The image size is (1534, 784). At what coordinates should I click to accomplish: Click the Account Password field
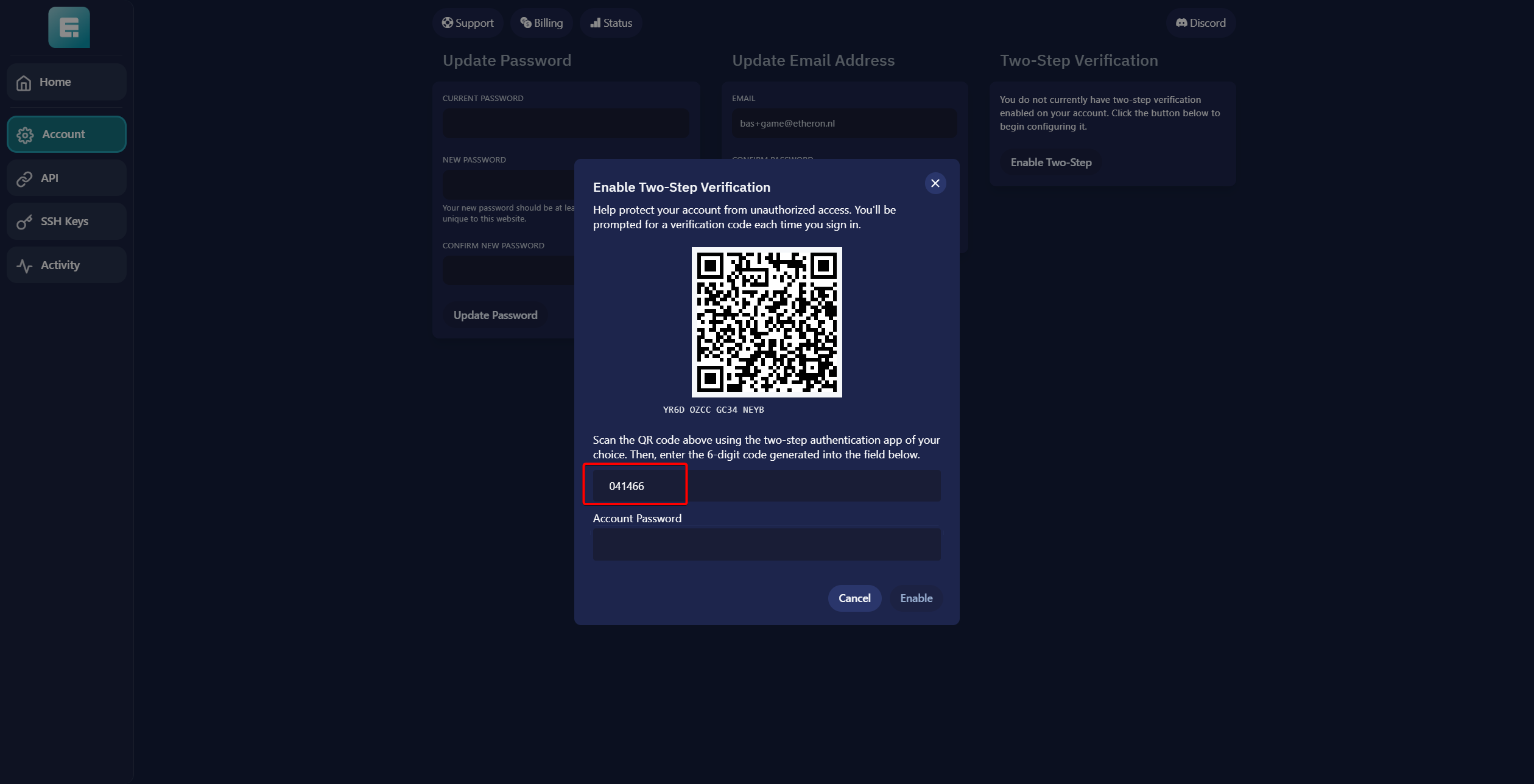coord(766,545)
